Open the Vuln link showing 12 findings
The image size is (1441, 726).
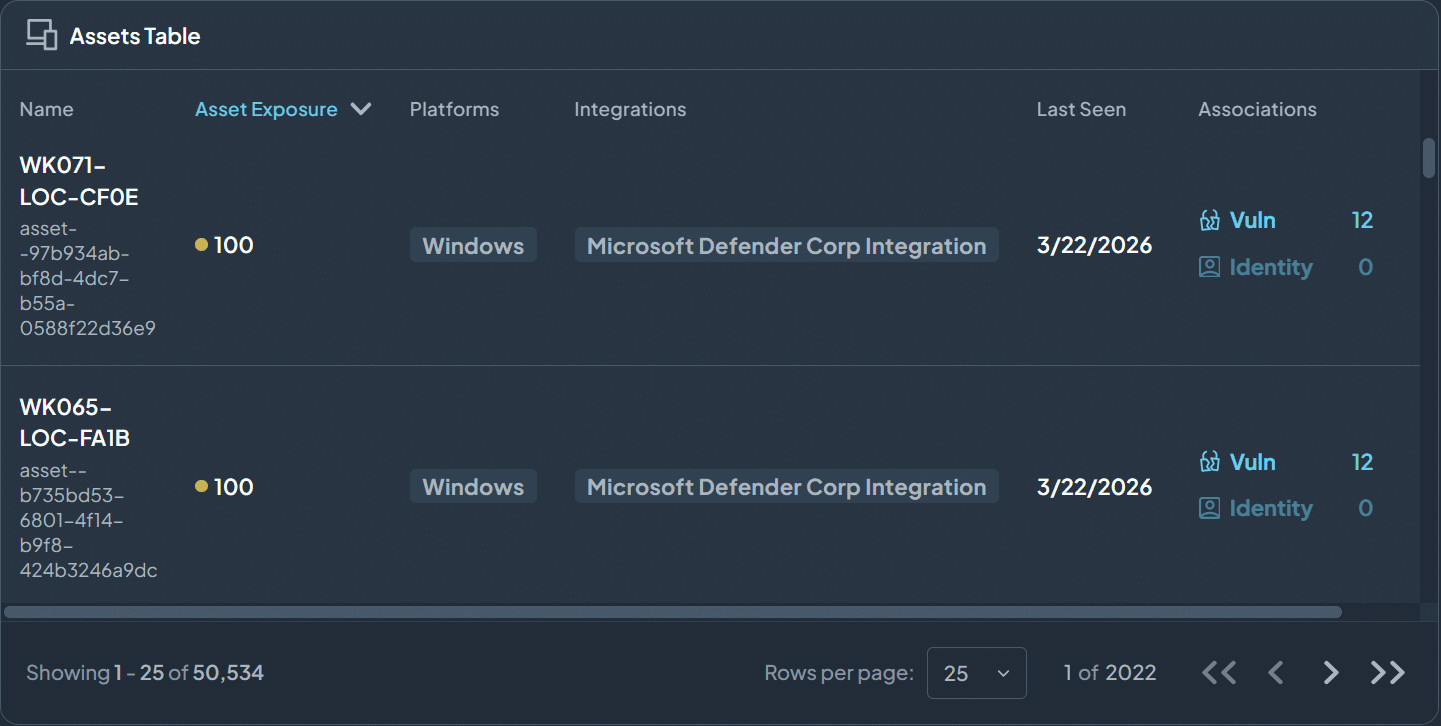coord(1252,220)
